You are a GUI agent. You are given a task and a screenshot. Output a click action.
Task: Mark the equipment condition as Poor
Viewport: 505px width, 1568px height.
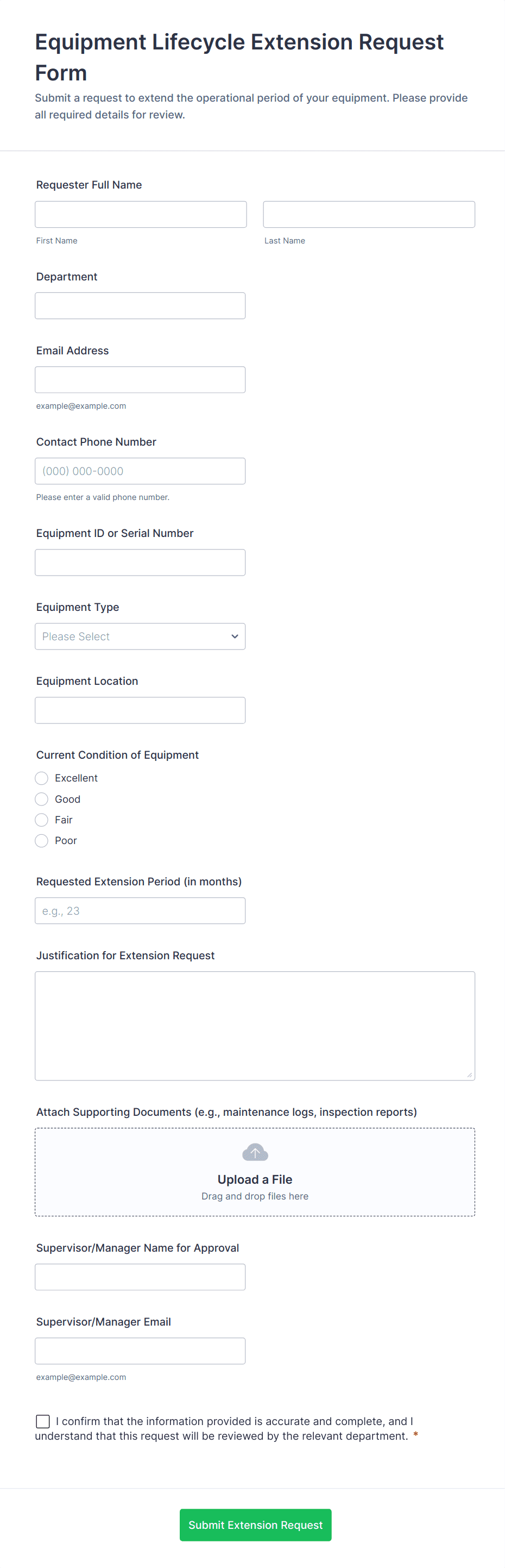(41, 841)
